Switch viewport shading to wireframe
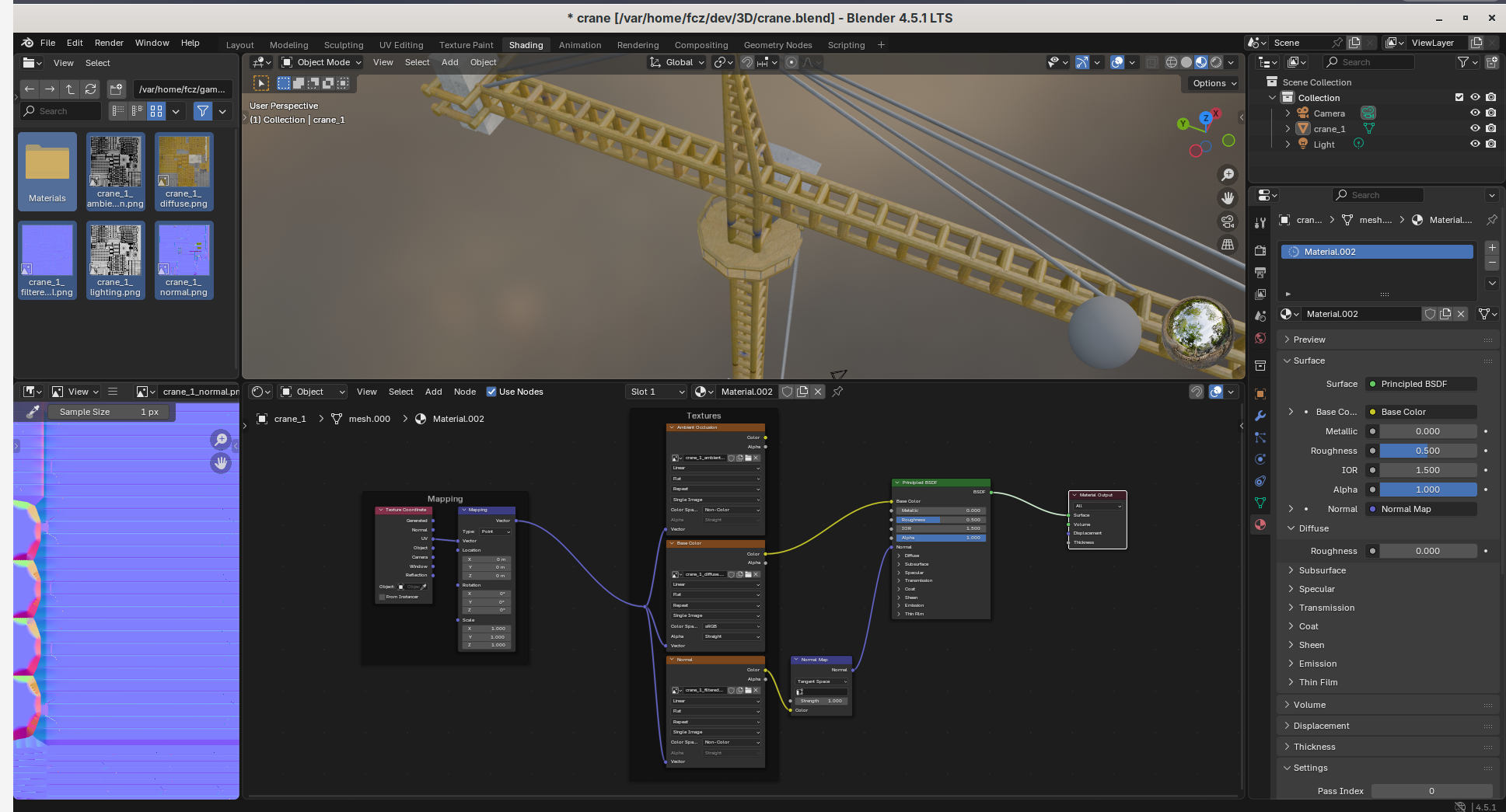Viewport: 1506px width, 812px height. pyautogui.click(x=1171, y=62)
